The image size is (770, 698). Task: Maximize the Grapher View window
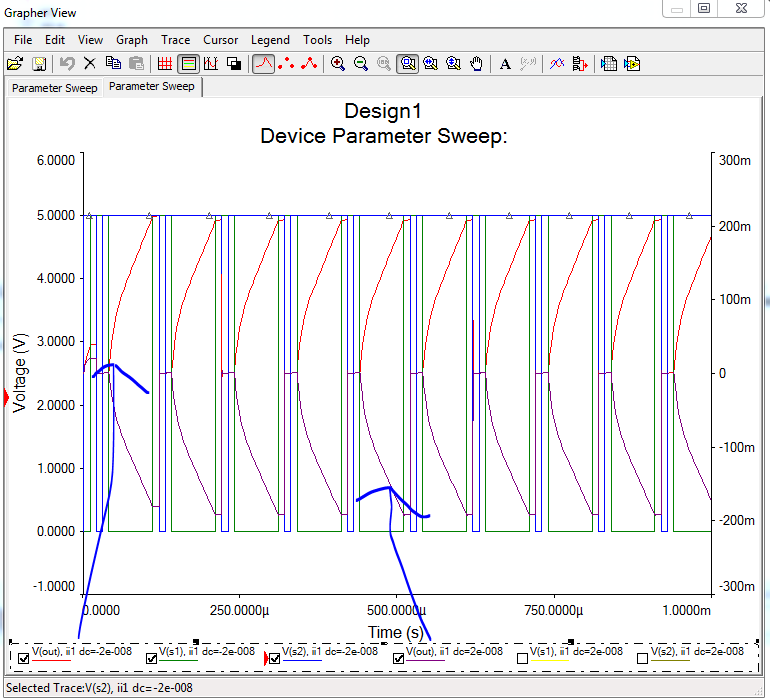click(x=704, y=8)
